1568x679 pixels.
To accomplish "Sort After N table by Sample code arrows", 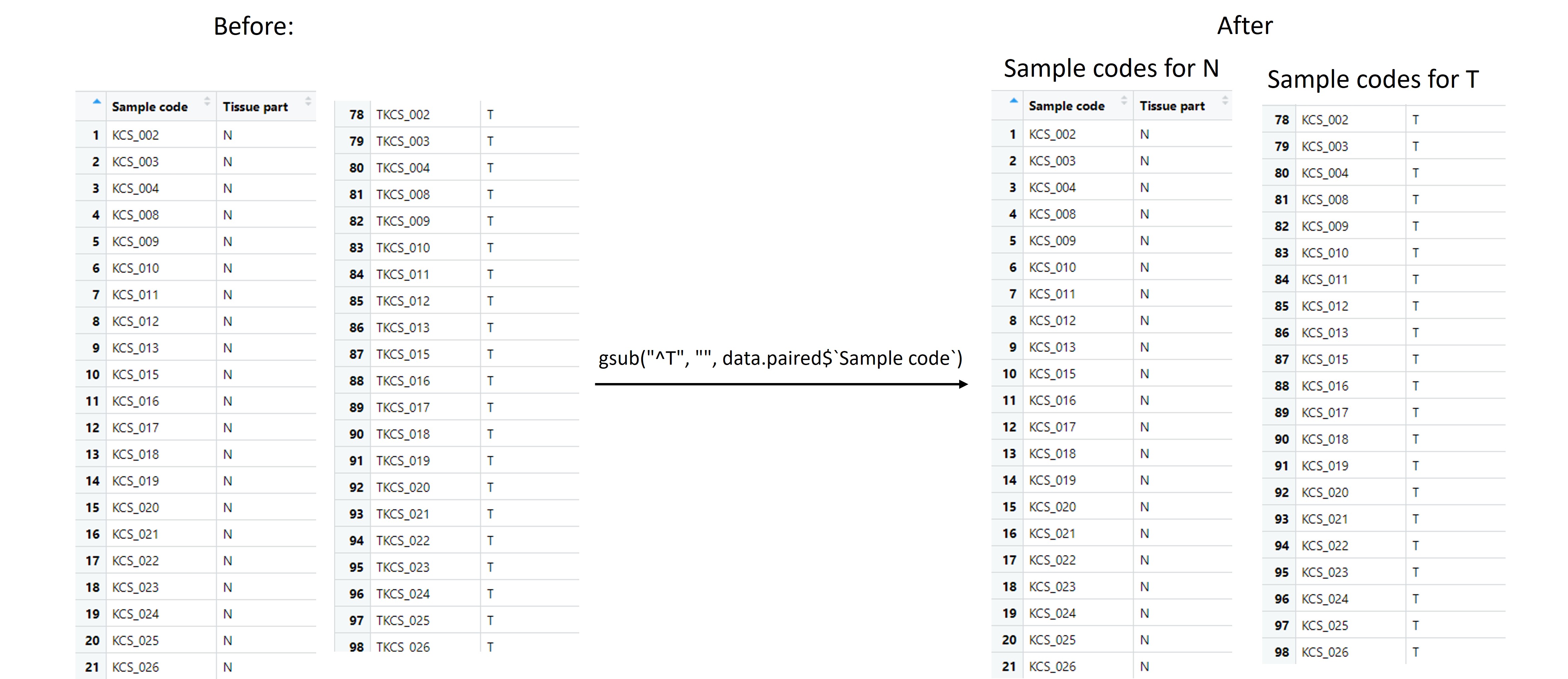I will pyautogui.click(x=1124, y=100).
